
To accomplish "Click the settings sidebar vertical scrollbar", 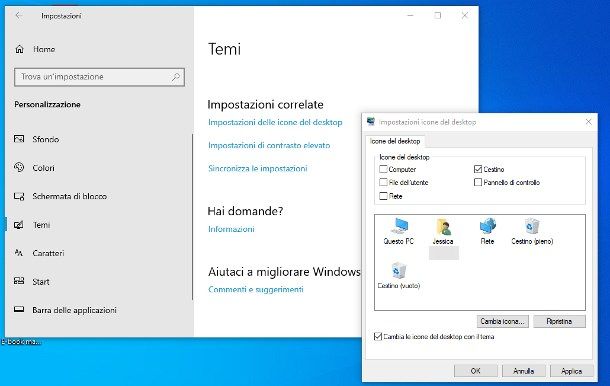I will click(193, 217).
